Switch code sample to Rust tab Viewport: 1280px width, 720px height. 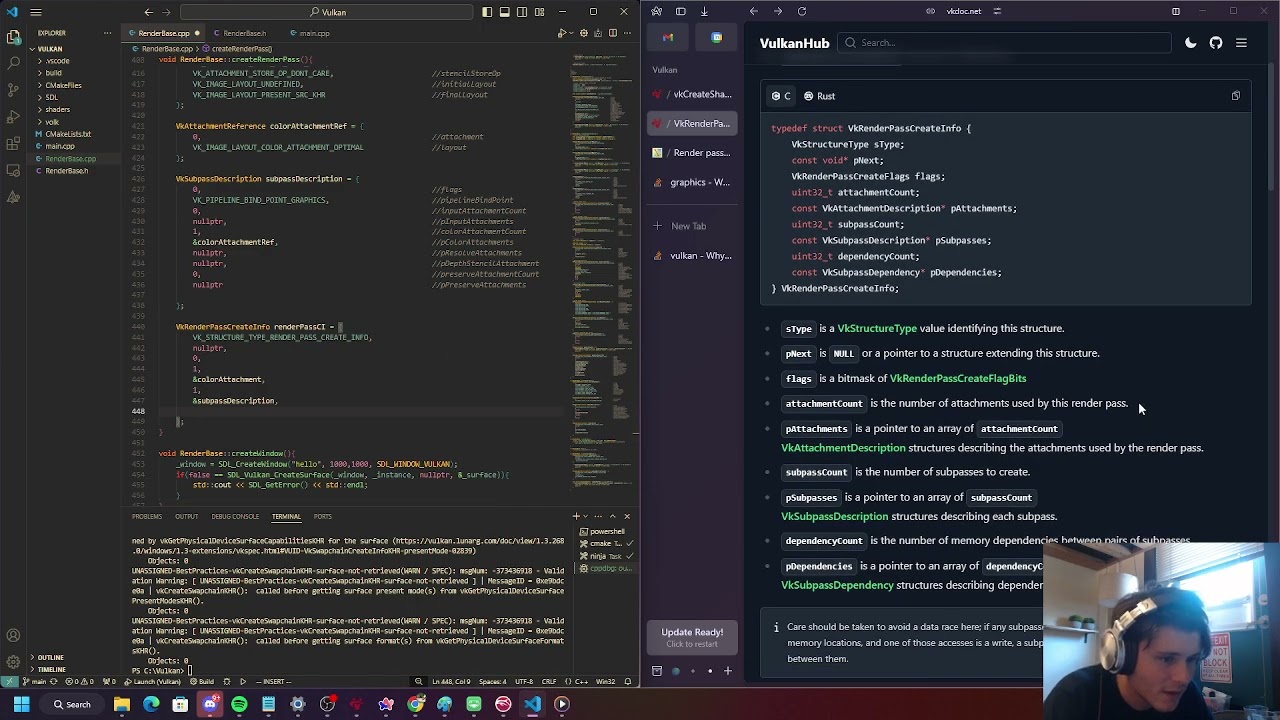click(820, 96)
